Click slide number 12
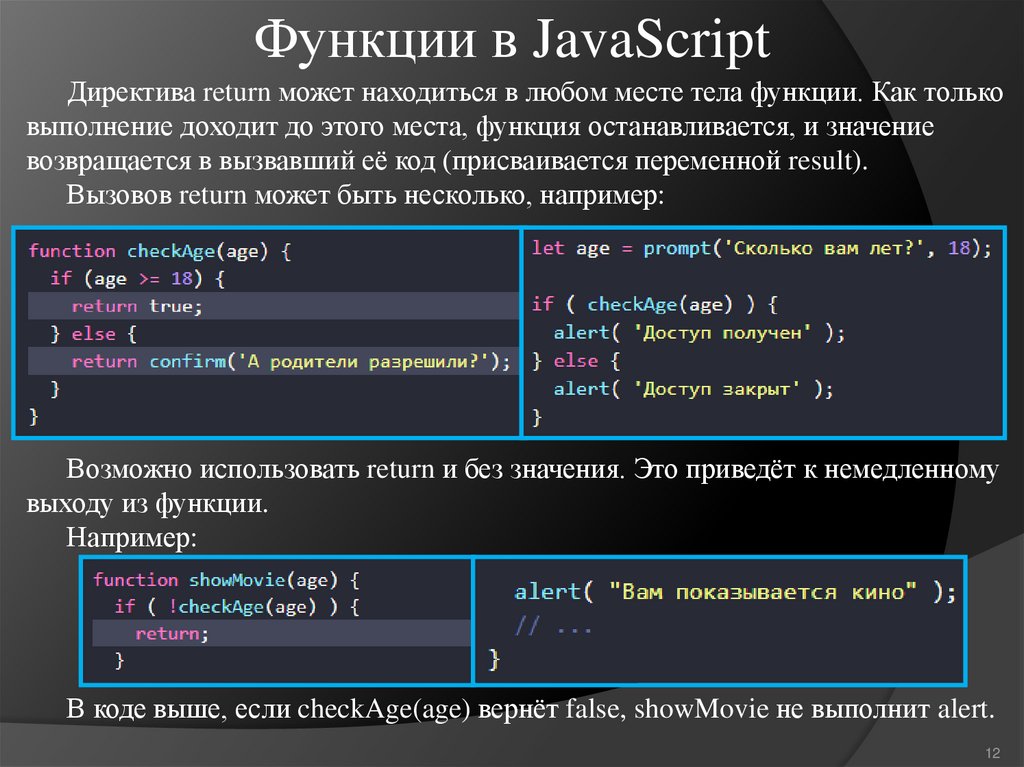 click(x=993, y=753)
